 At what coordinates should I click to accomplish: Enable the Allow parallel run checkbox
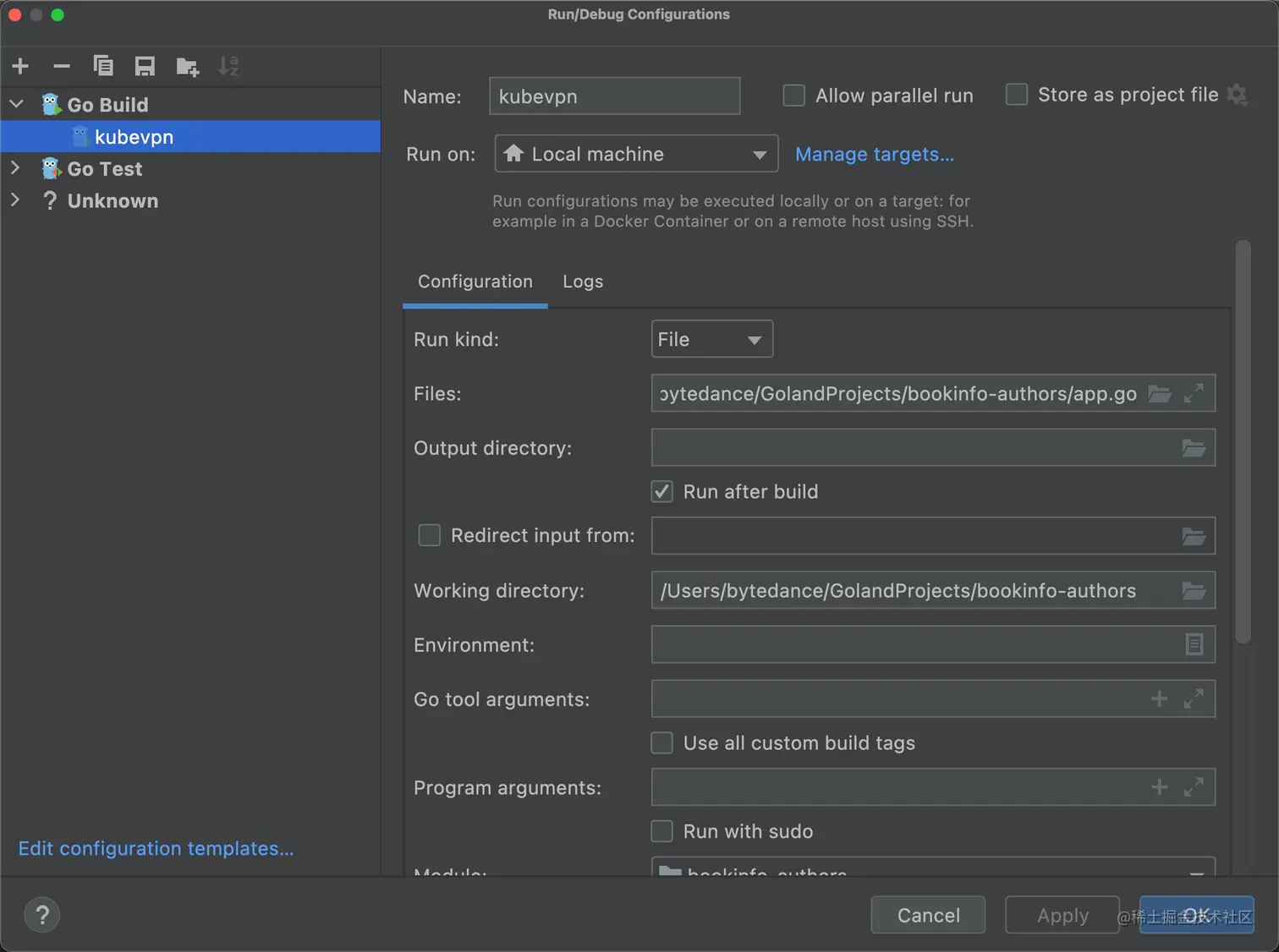point(793,96)
